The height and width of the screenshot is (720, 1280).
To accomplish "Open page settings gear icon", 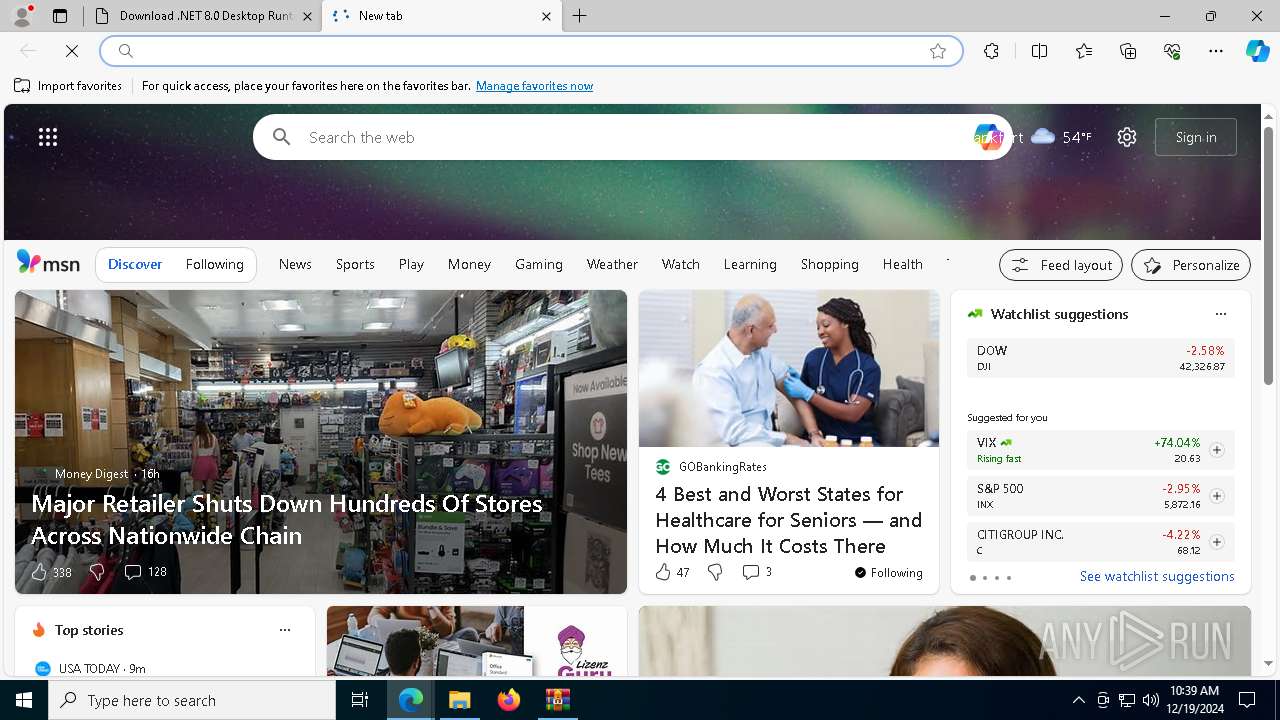I will coord(1127,137).
